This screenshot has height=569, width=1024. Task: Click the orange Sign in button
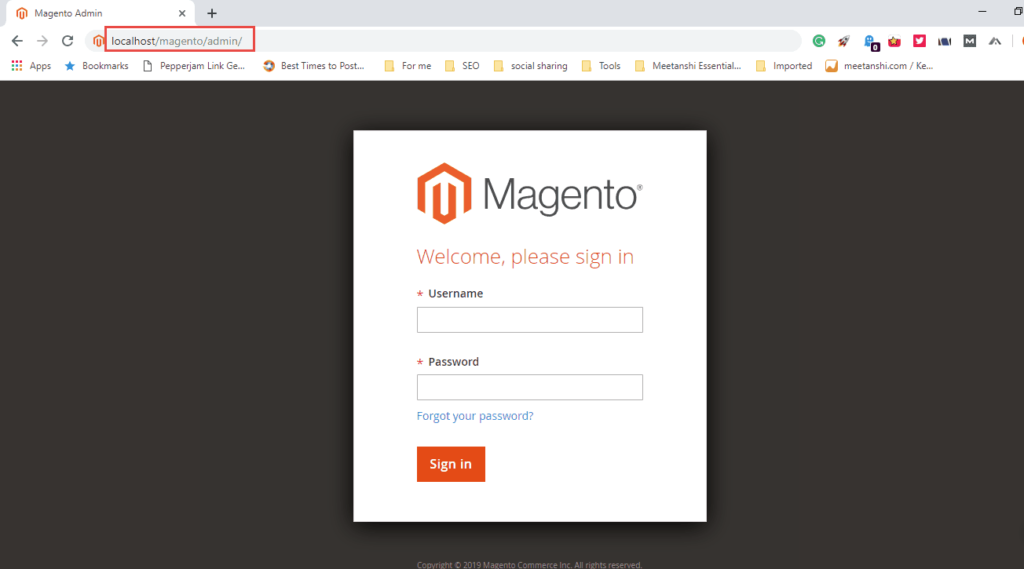[451, 464]
